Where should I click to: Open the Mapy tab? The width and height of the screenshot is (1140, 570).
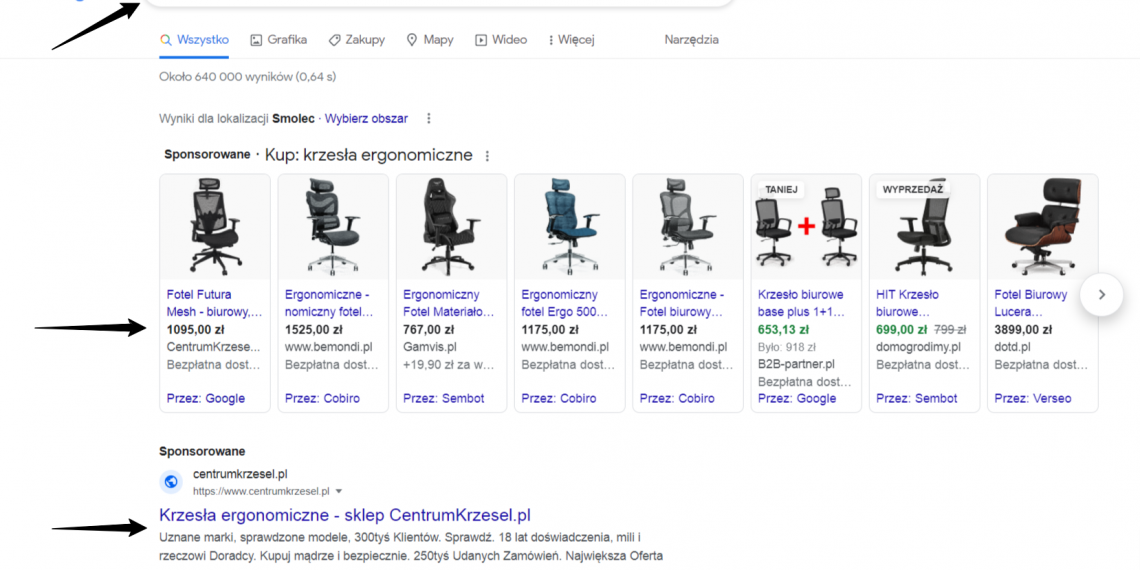tap(429, 40)
